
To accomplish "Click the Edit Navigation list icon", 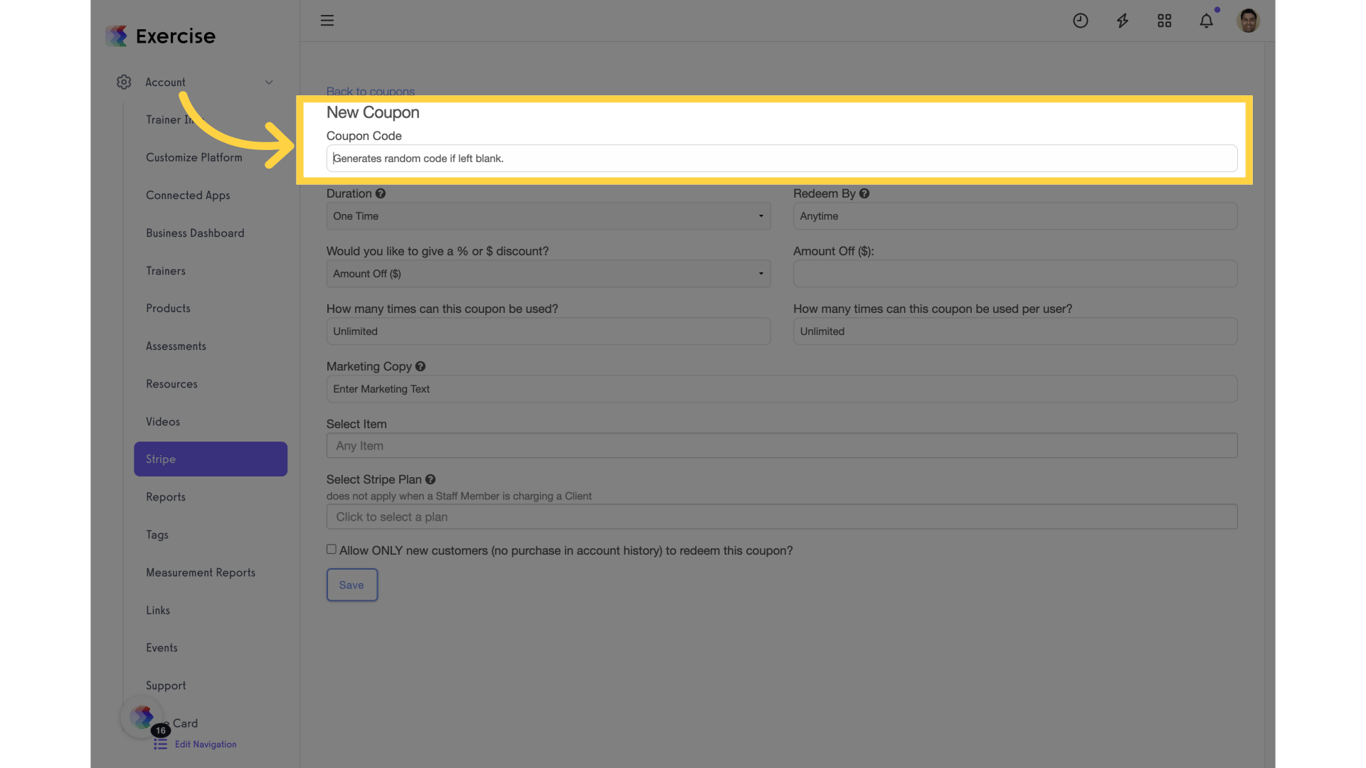I will 160,744.
